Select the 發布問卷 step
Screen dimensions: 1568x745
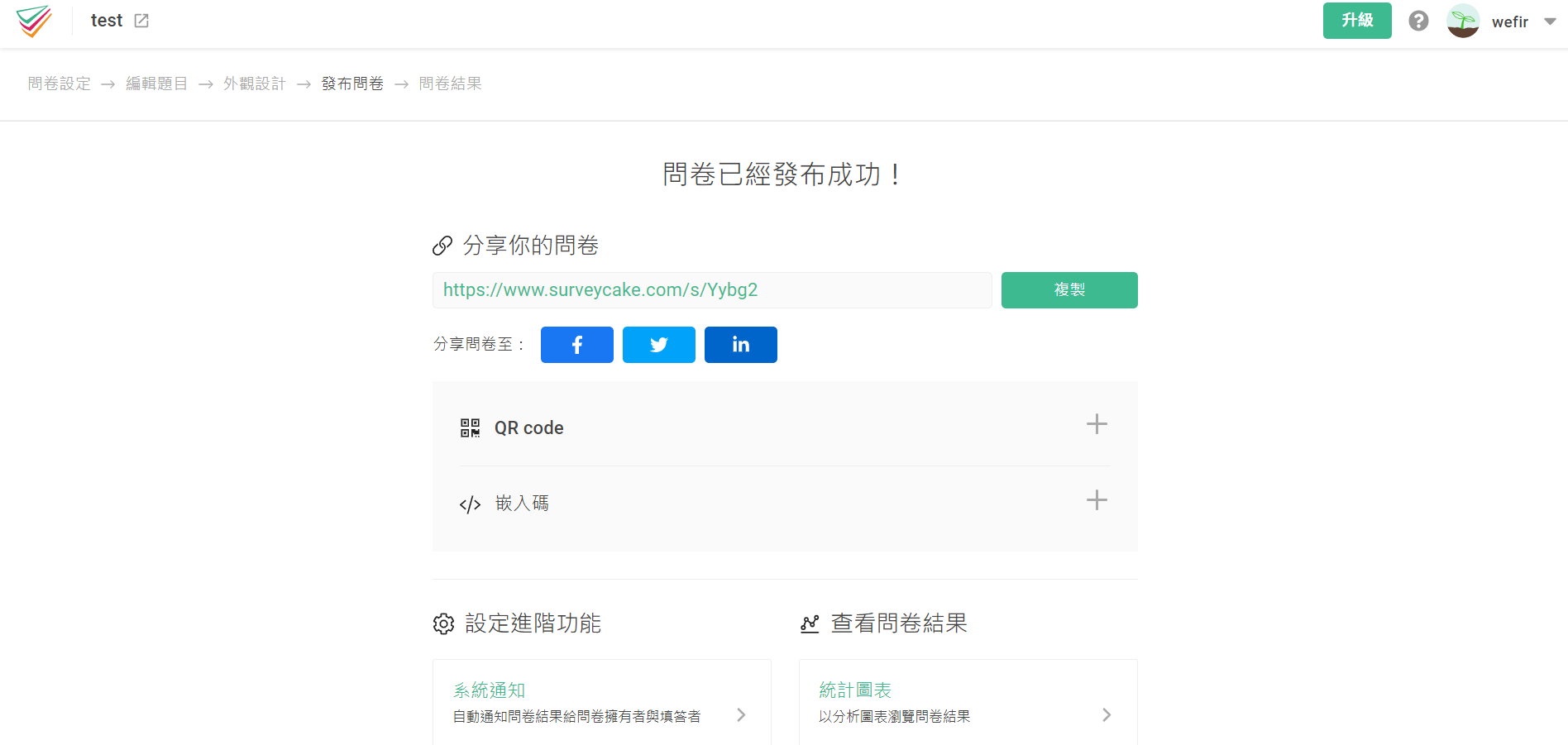pyautogui.click(x=352, y=84)
